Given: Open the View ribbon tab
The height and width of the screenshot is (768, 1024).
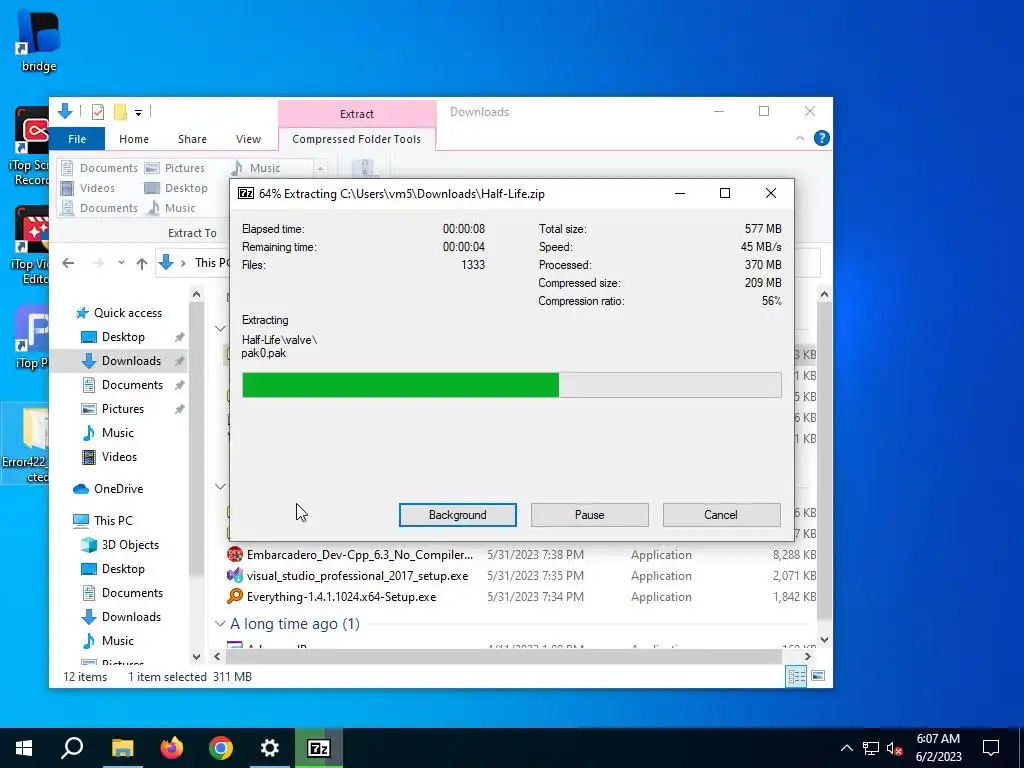Looking at the screenshot, I should 248,139.
